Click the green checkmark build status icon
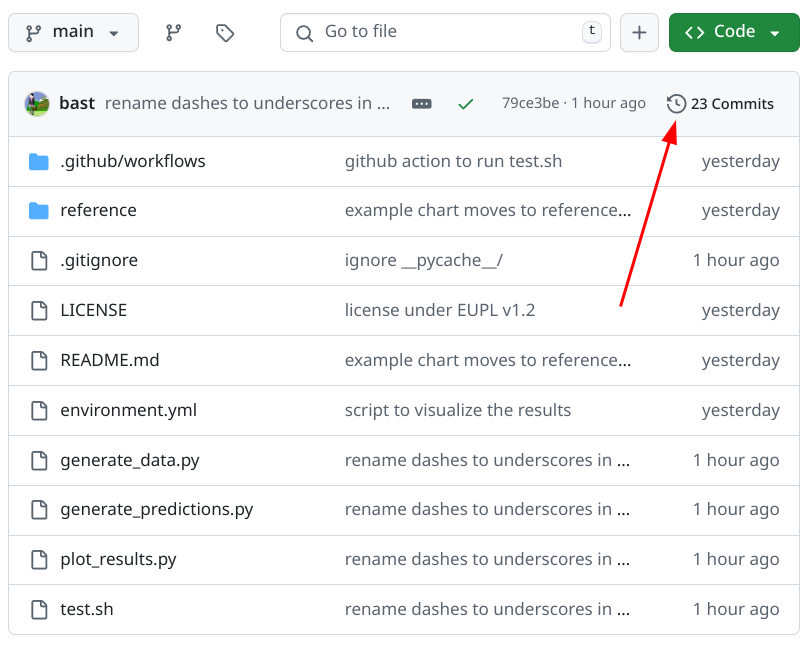 pos(465,104)
